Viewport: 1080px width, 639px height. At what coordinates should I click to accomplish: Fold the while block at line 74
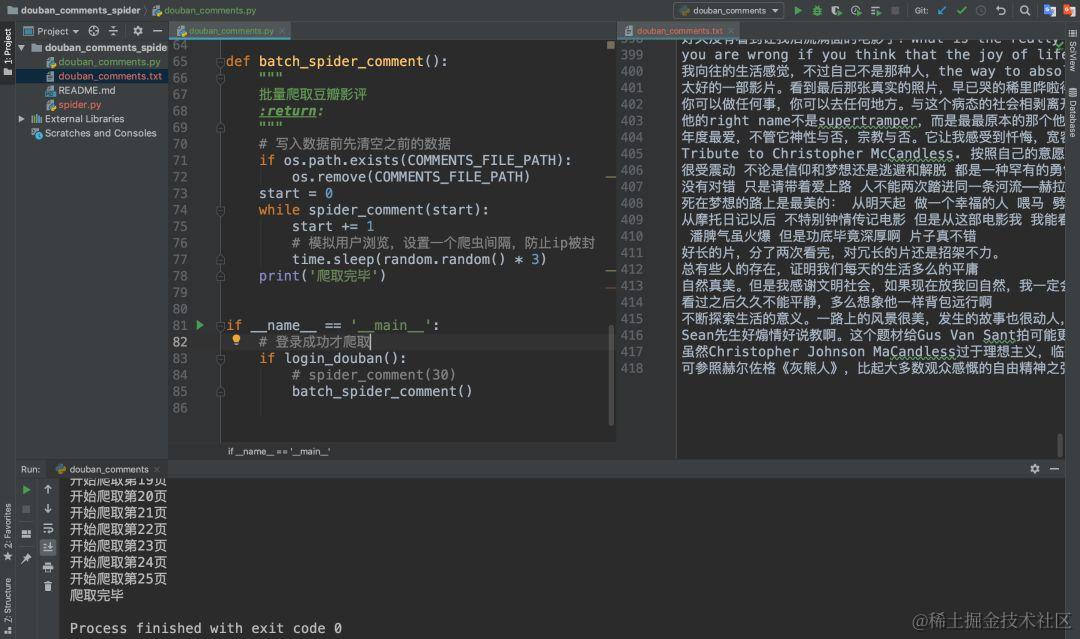[x=220, y=210]
